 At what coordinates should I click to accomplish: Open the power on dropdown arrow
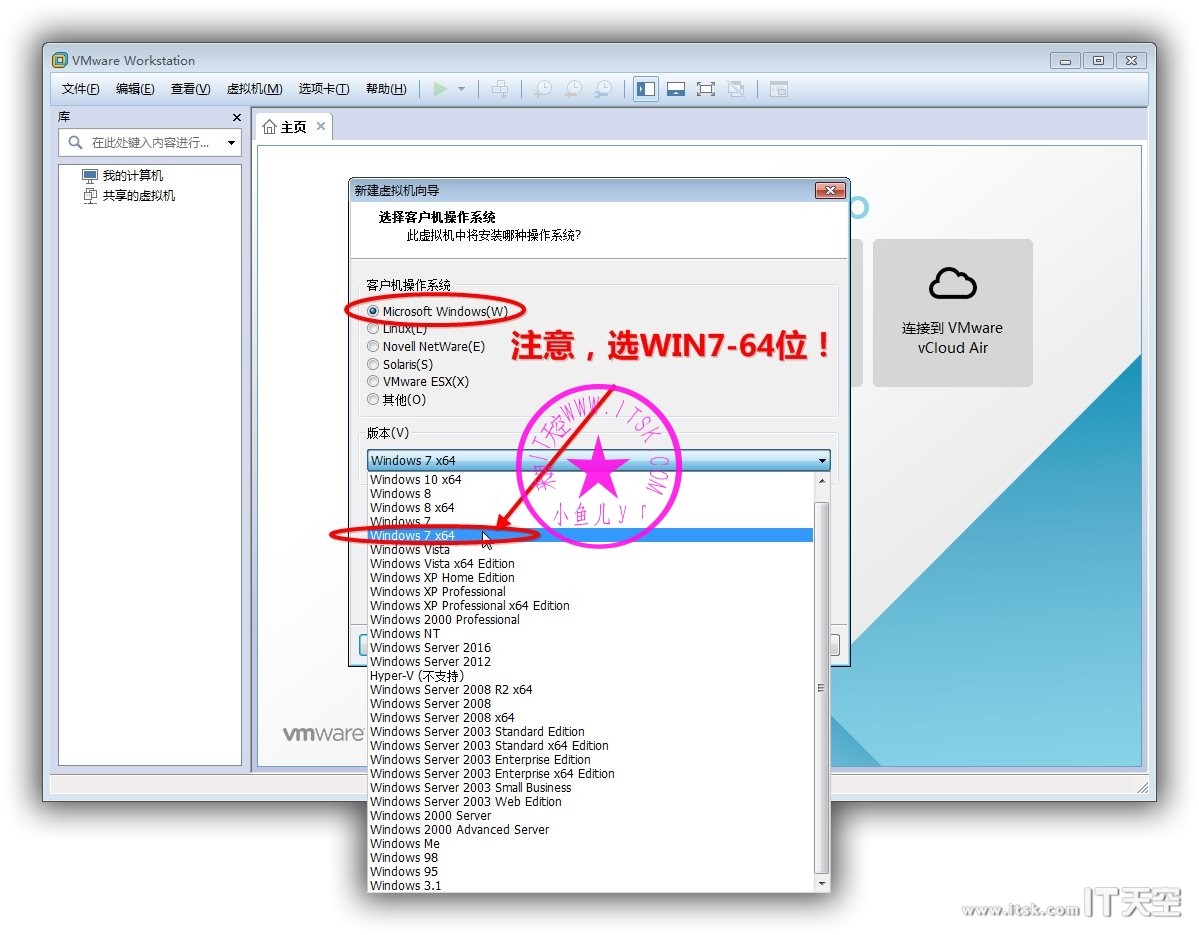[x=461, y=89]
